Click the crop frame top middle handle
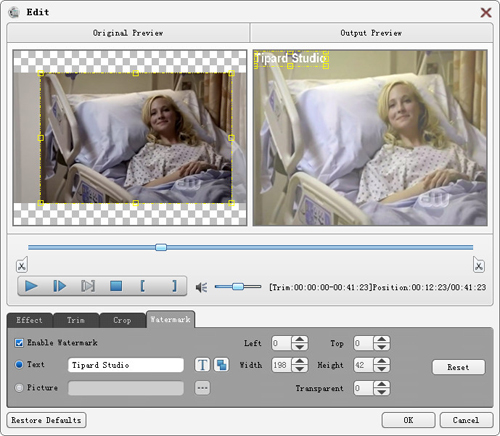 click(136, 73)
